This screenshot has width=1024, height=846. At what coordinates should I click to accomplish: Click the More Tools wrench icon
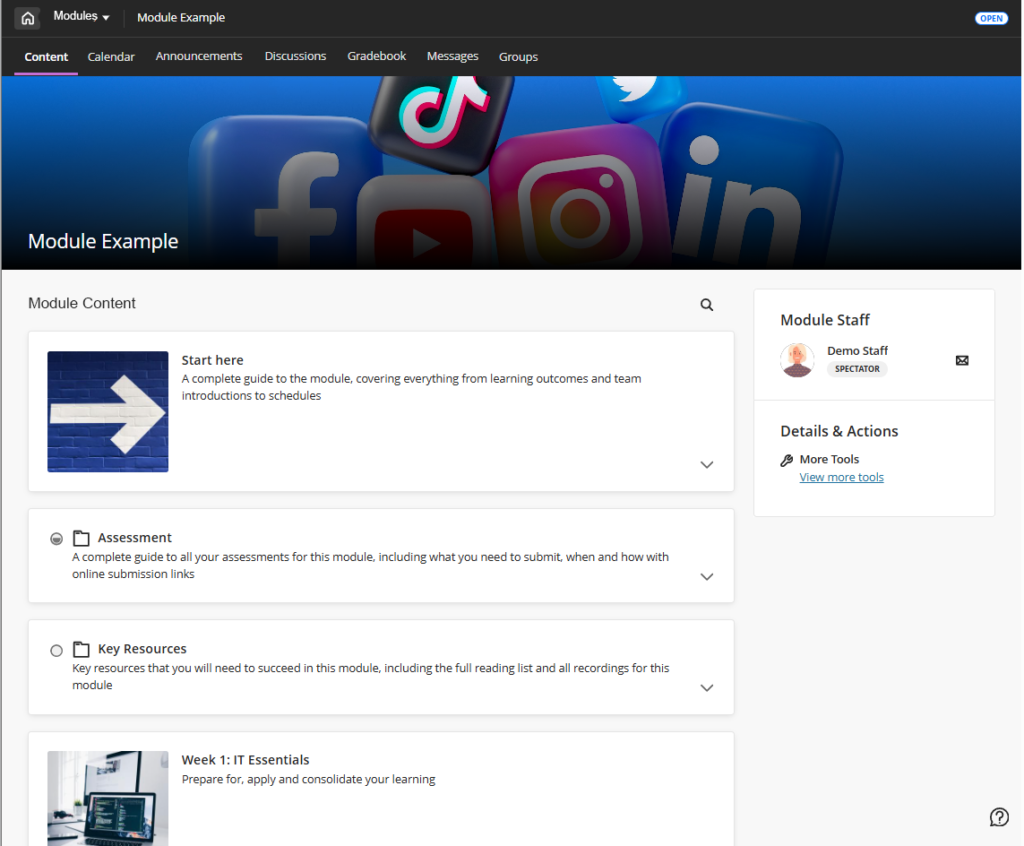point(787,460)
